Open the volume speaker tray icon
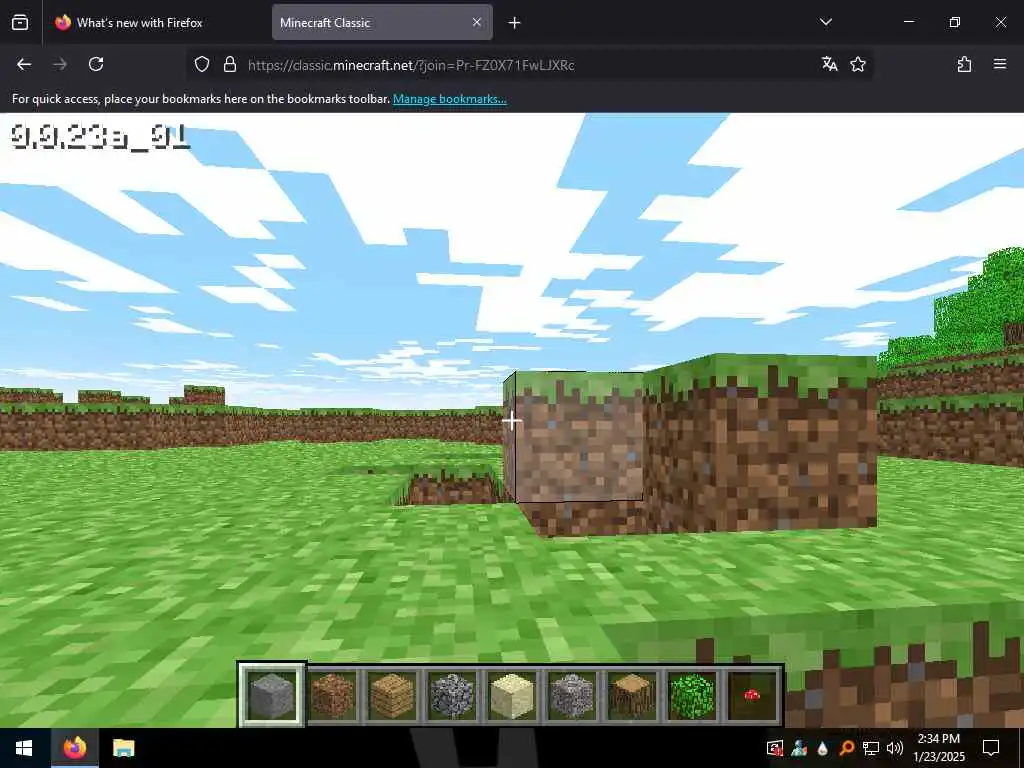This screenshot has height=768, width=1024. point(895,748)
